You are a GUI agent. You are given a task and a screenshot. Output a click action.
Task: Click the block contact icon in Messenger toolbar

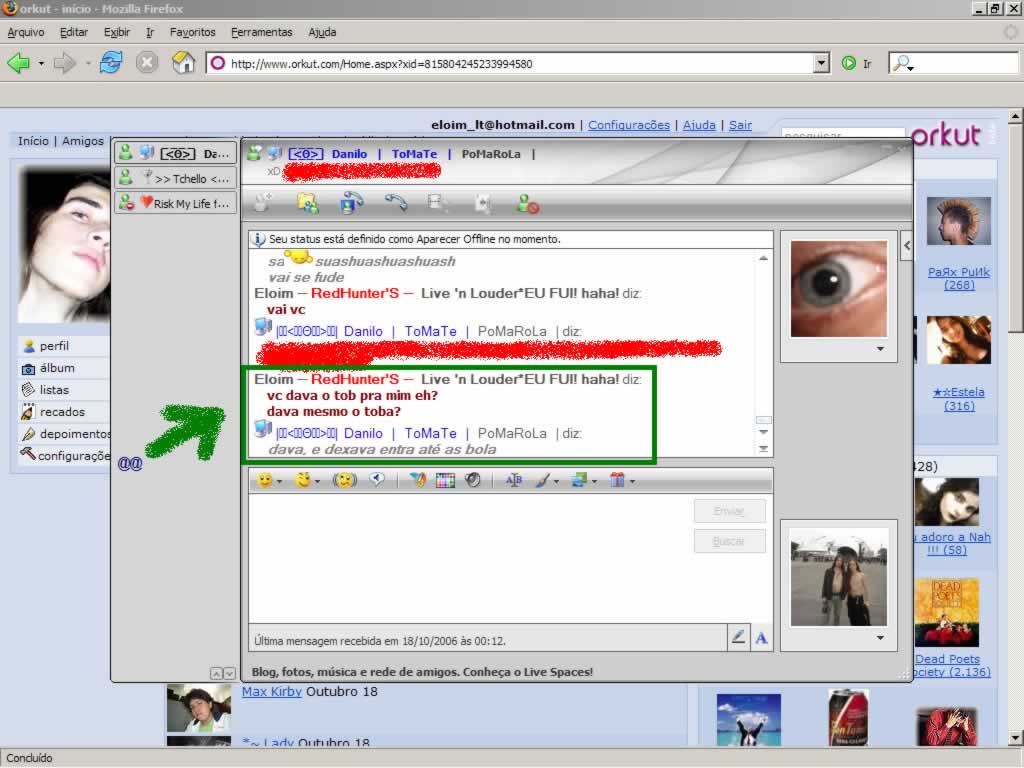point(527,203)
